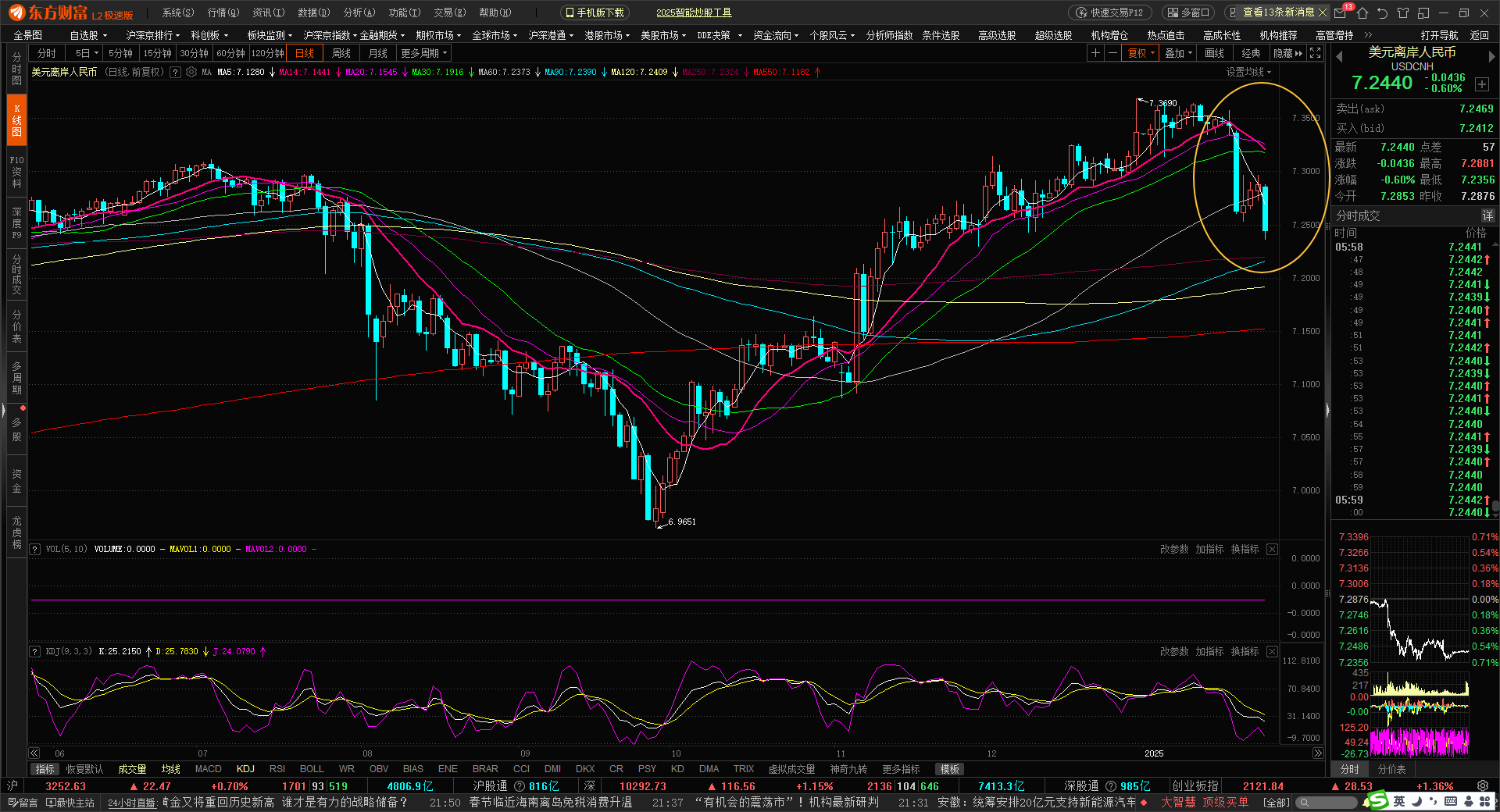The width and height of the screenshot is (1500, 812).
Task: Click 打开导航 button
Action: (1439, 35)
